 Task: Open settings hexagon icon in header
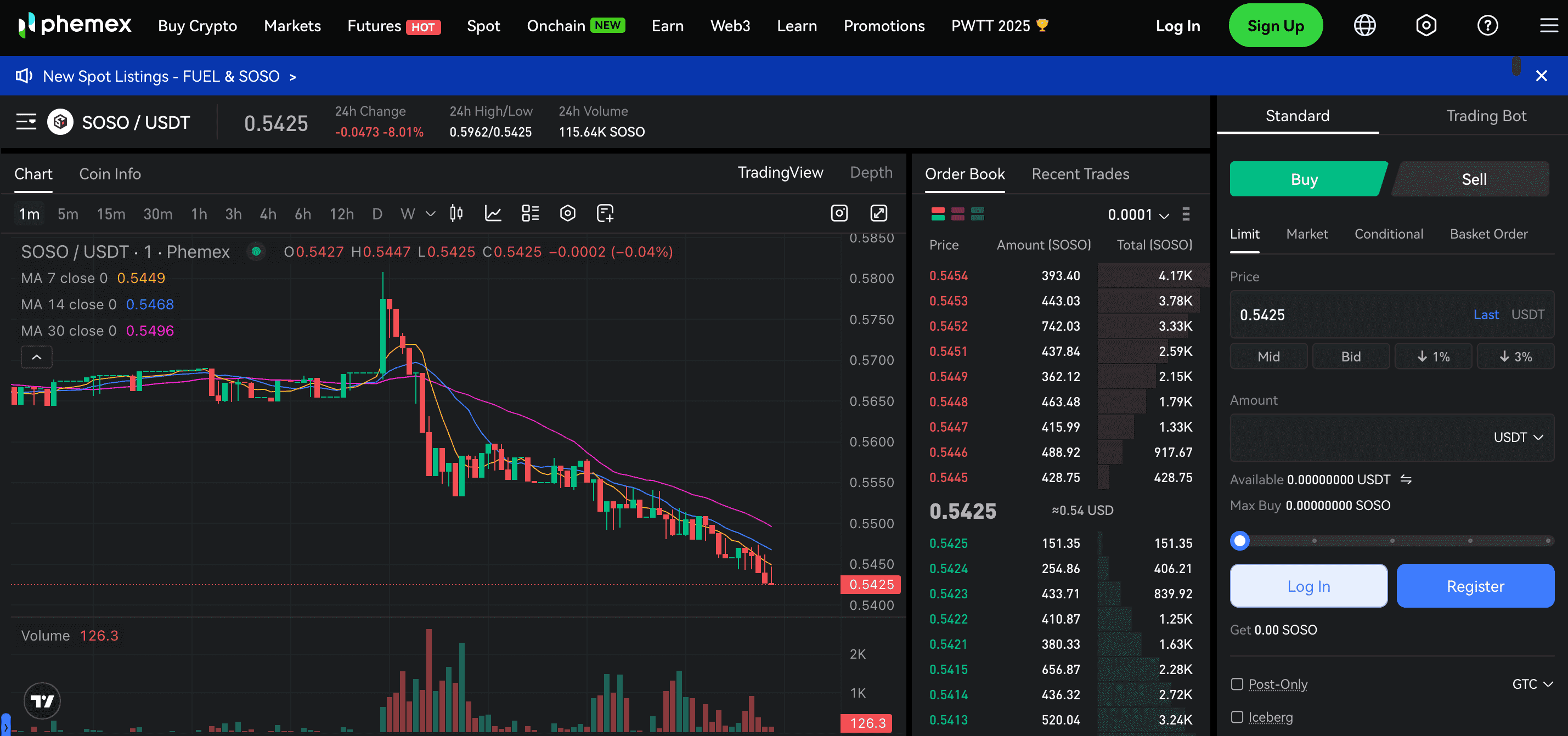pos(1425,26)
